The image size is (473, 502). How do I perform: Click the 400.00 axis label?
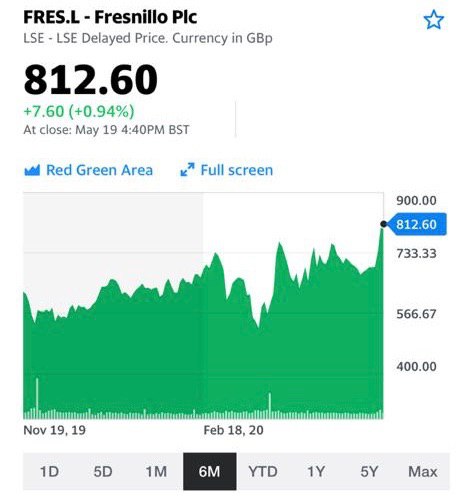(x=416, y=367)
